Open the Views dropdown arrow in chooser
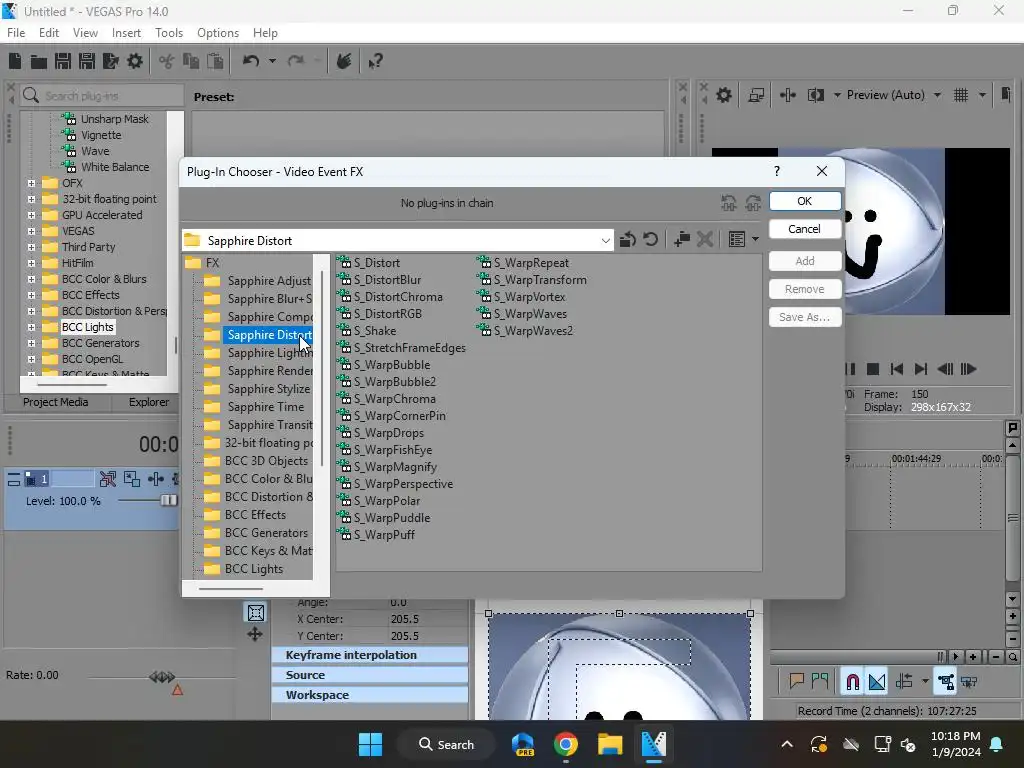This screenshot has width=1024, height=768. pos(756,240)
